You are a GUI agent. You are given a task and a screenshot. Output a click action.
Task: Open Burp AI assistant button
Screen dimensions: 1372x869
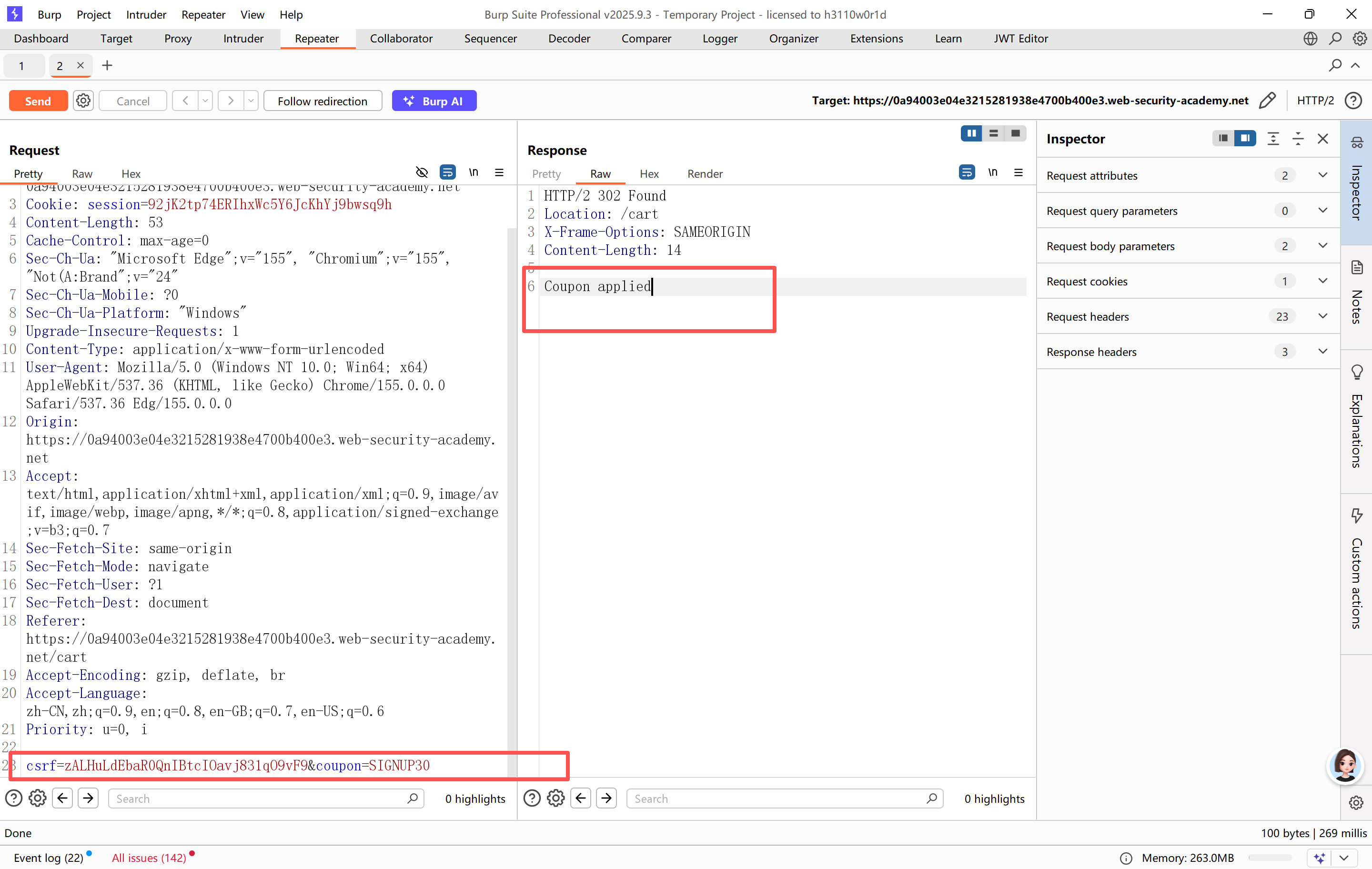[x=434, y=101]
